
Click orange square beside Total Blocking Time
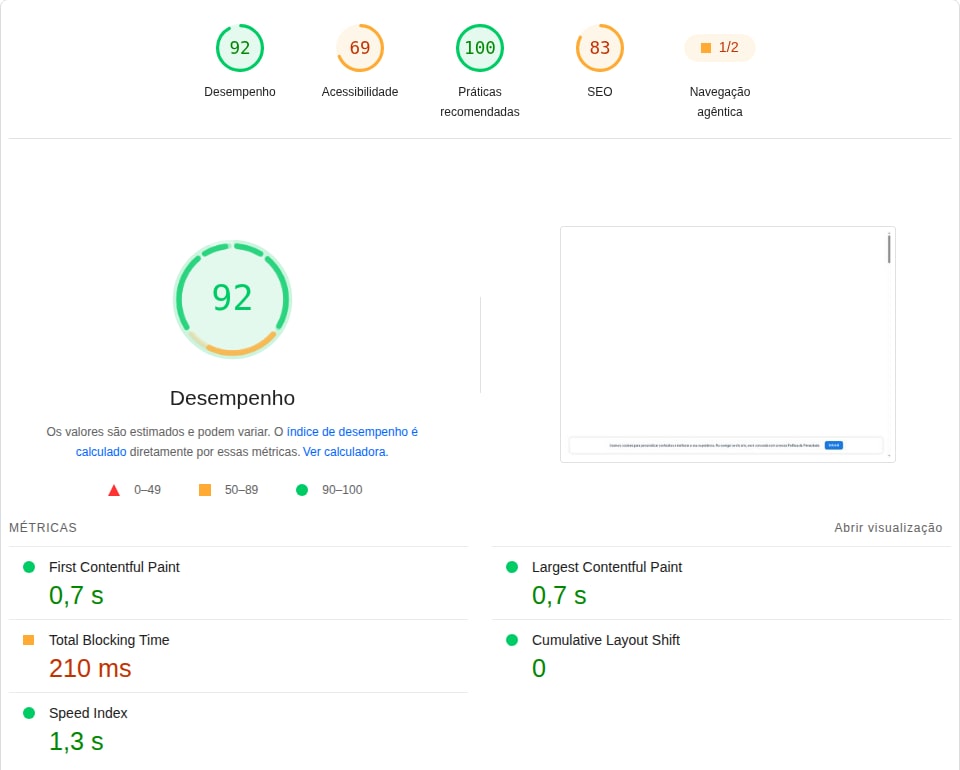28,640
